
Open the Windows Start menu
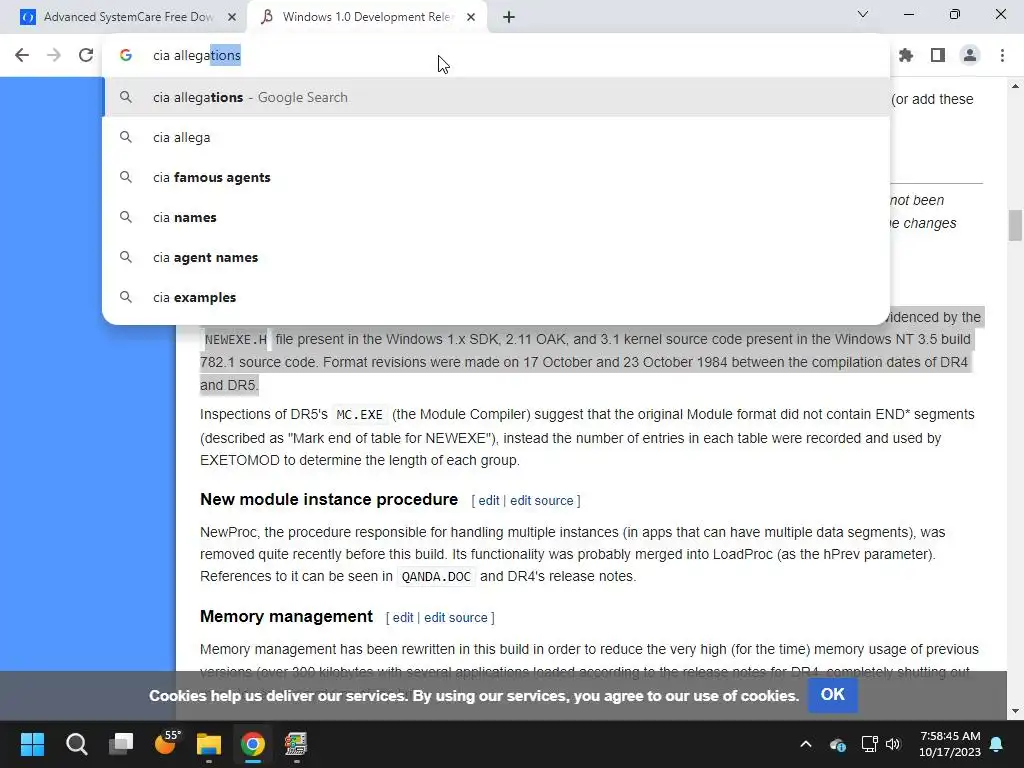(32, 744)
